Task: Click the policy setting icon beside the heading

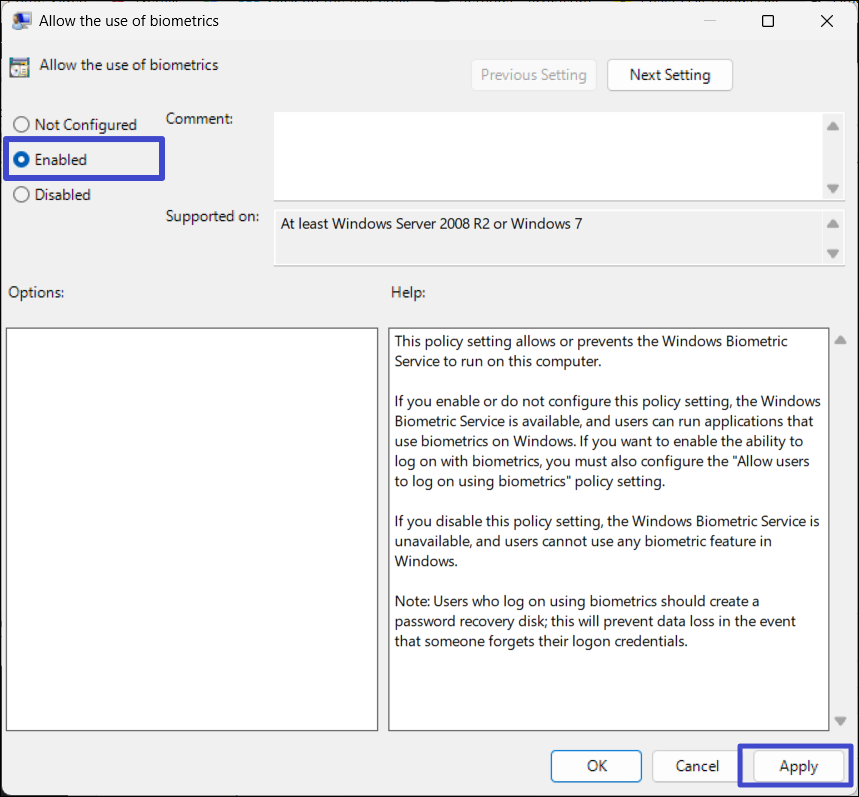Action: pyautogui.click(x=19, y=67)
